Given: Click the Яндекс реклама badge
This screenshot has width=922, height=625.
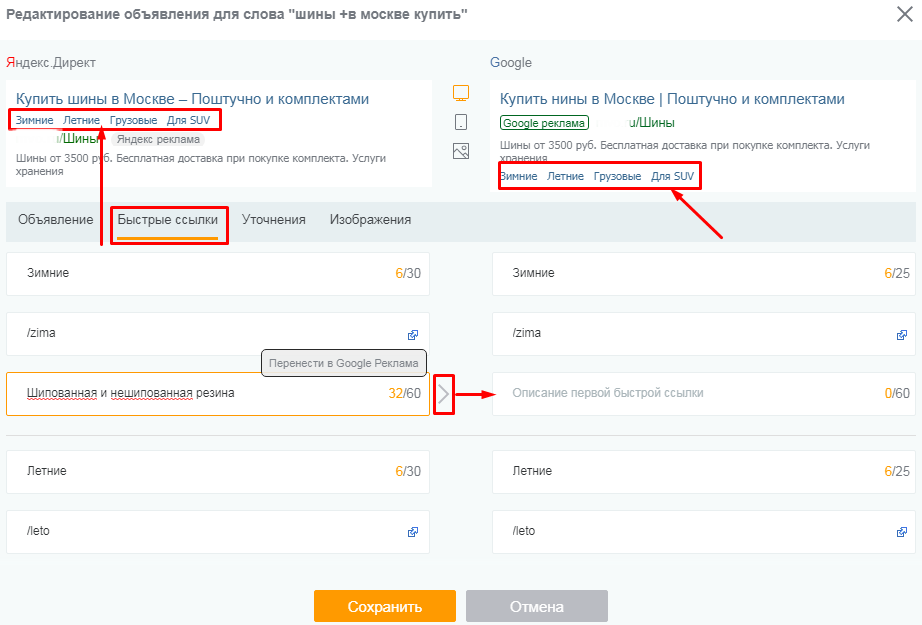Looking at the screenshot, I should click(x=158, y=140).
